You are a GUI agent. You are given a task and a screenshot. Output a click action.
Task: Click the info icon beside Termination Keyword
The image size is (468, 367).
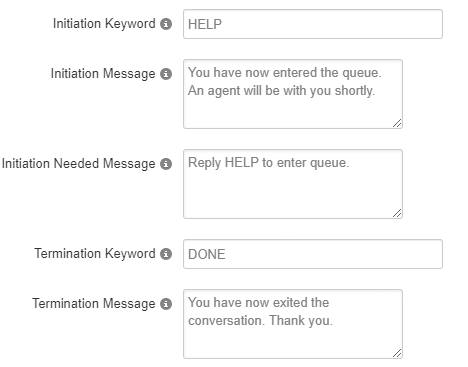click(x=166, y=254)
